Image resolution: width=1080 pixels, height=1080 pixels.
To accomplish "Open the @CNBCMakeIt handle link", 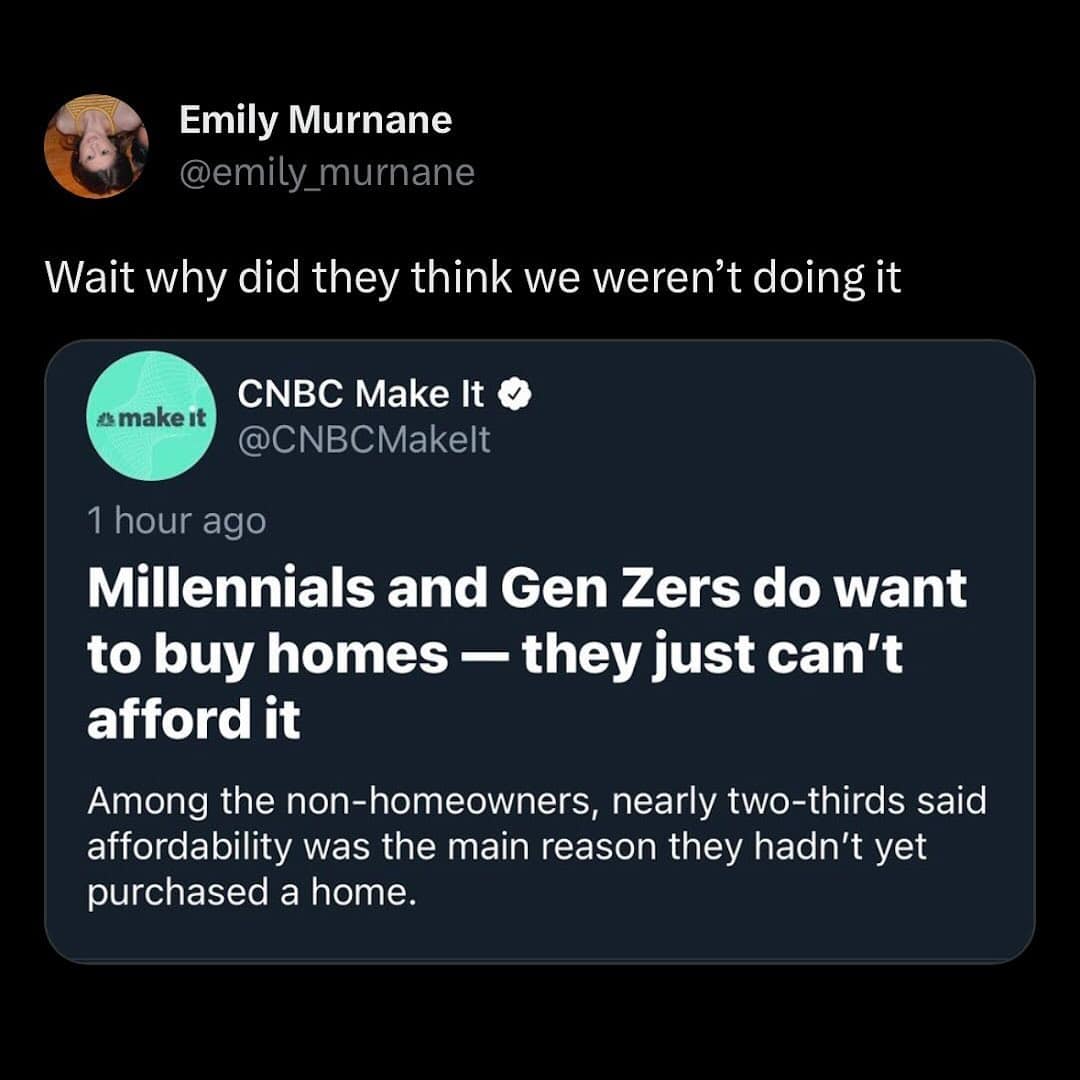I will tap(364, 439).
